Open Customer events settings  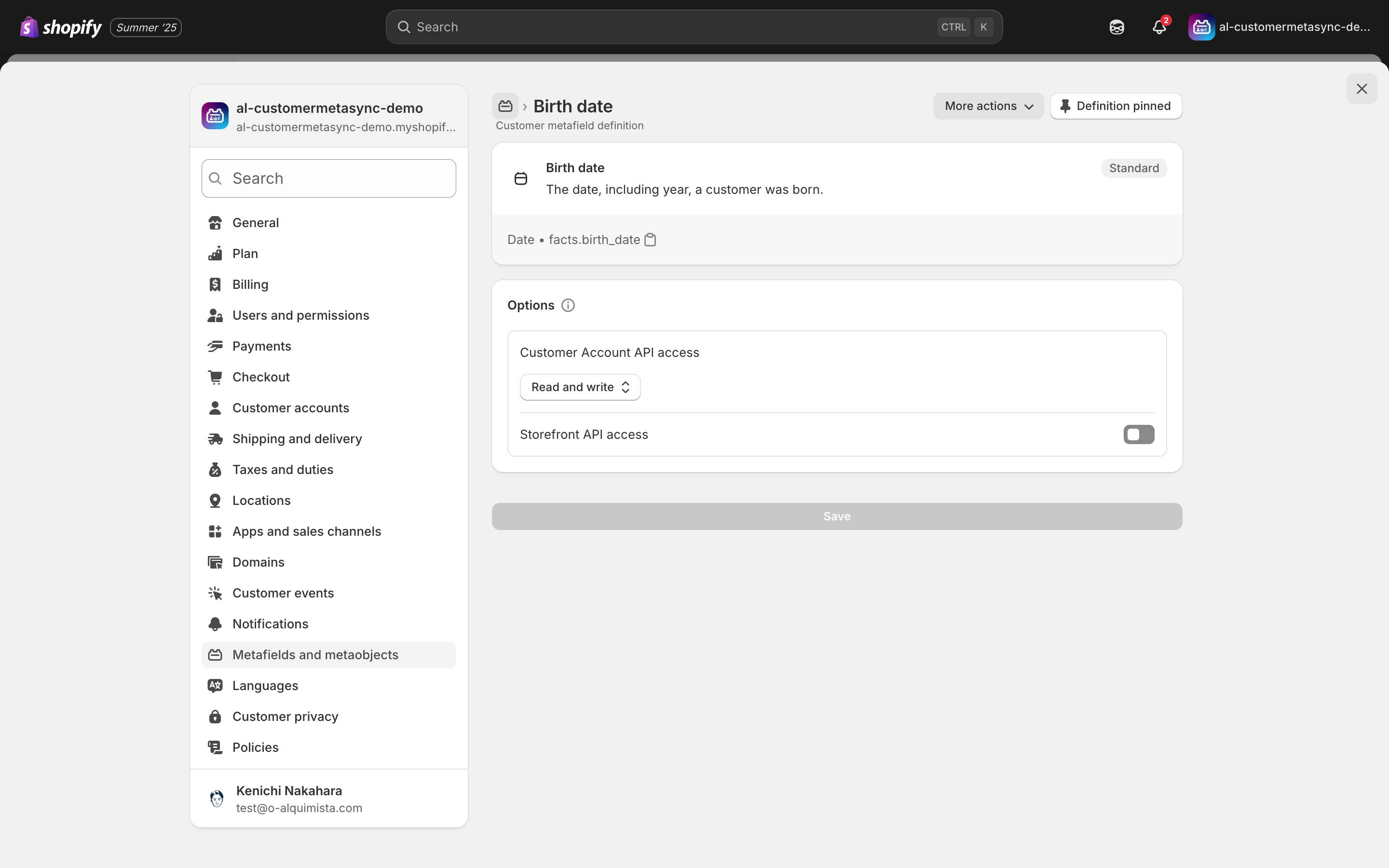329,593
